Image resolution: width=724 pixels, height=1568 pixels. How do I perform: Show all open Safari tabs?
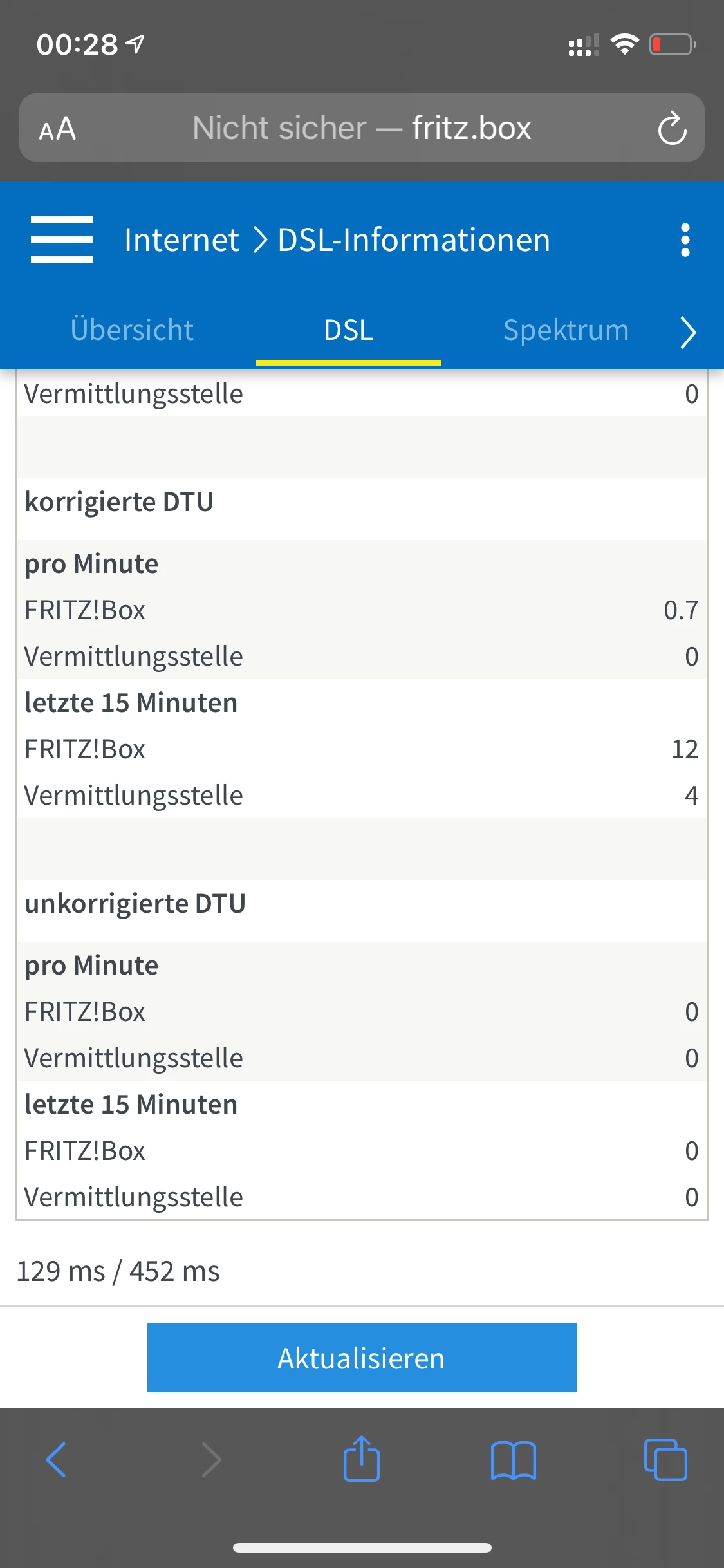(x=665, y=1460)
